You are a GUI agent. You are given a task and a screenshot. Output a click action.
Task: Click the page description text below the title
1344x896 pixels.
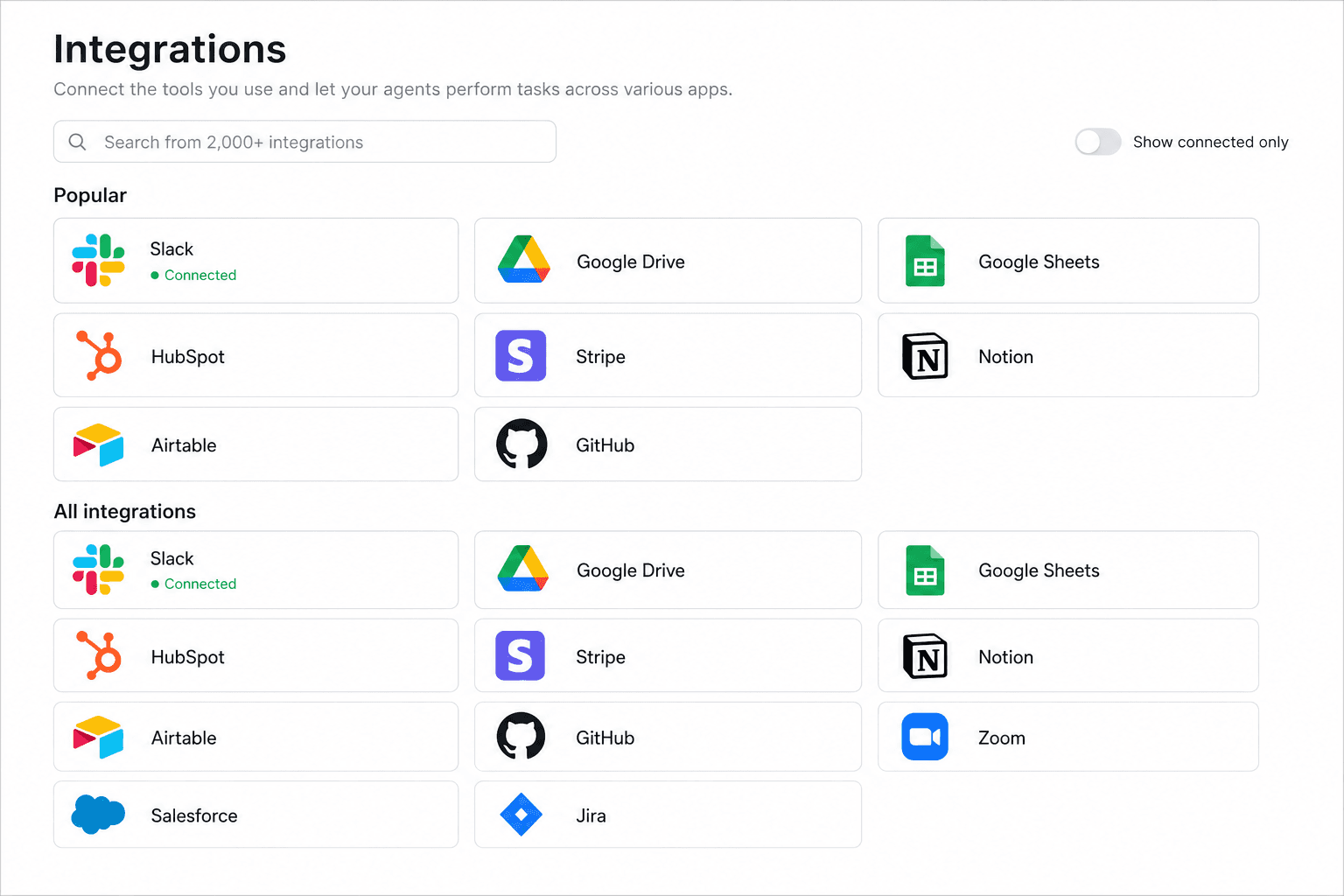(x=393, y=89)
